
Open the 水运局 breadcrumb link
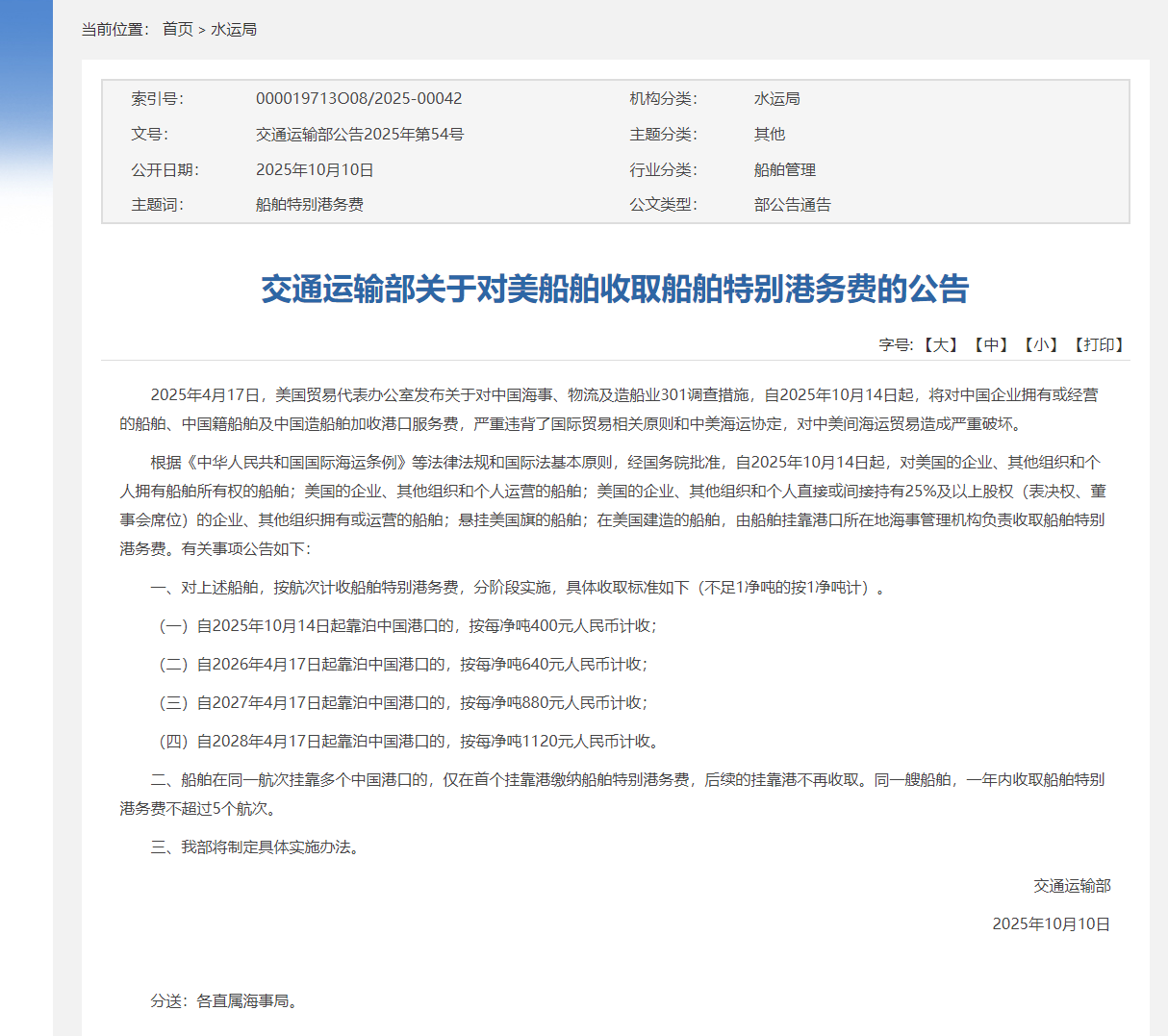tap(234, 30)
